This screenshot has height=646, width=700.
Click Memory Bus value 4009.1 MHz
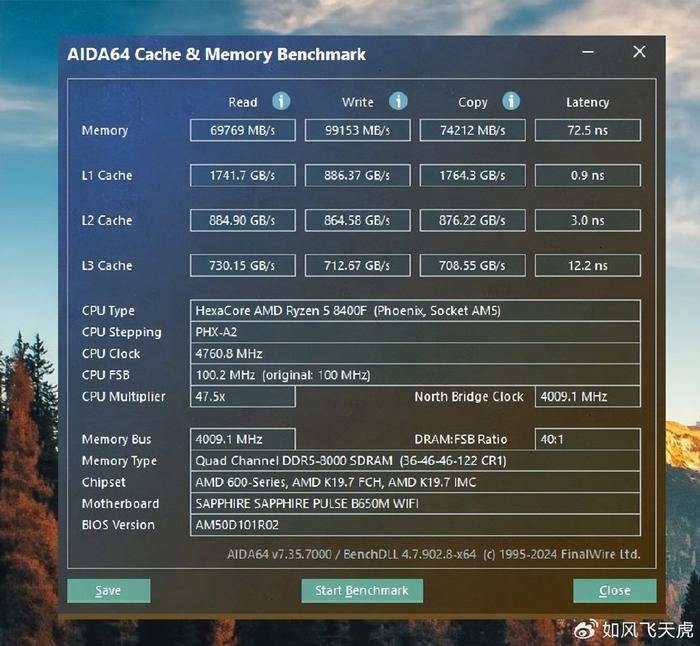[x=242, y=439]
